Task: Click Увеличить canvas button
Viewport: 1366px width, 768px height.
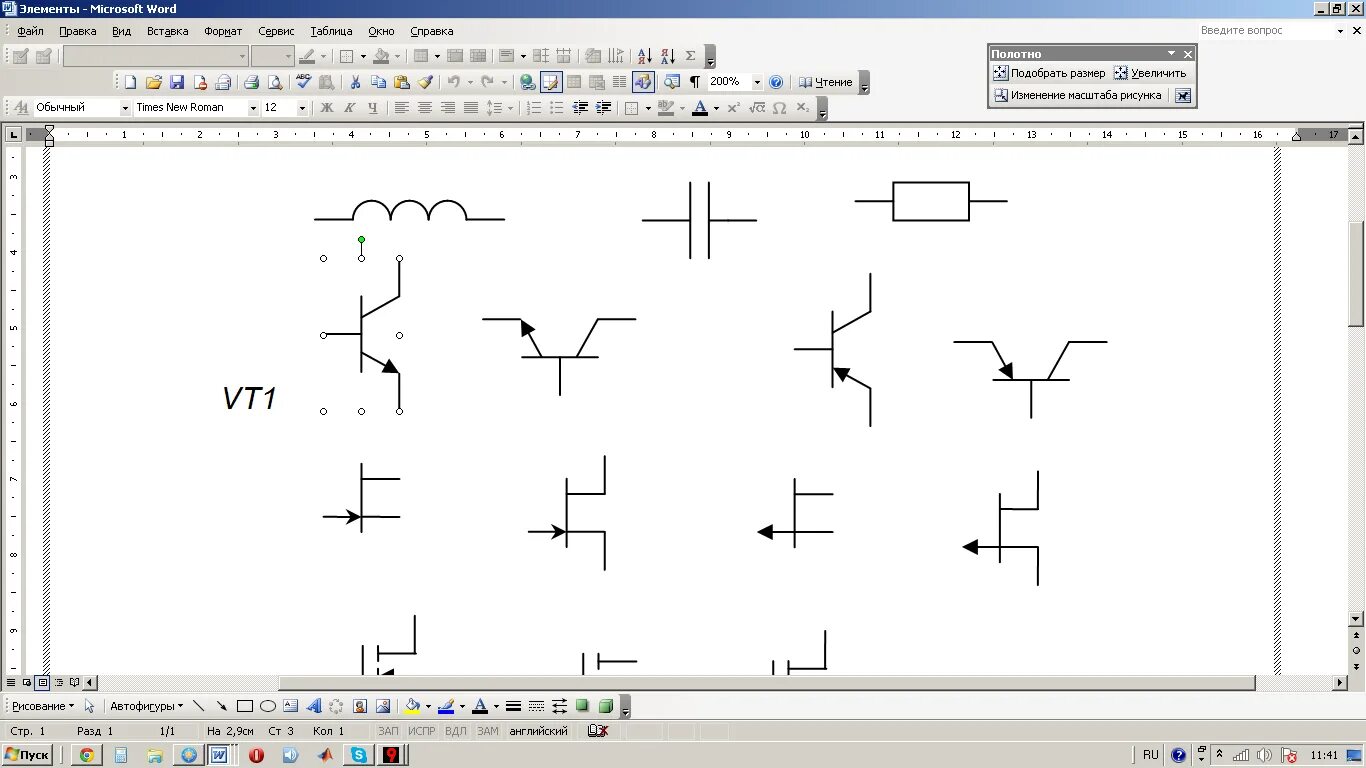Action: [1150, 73]
